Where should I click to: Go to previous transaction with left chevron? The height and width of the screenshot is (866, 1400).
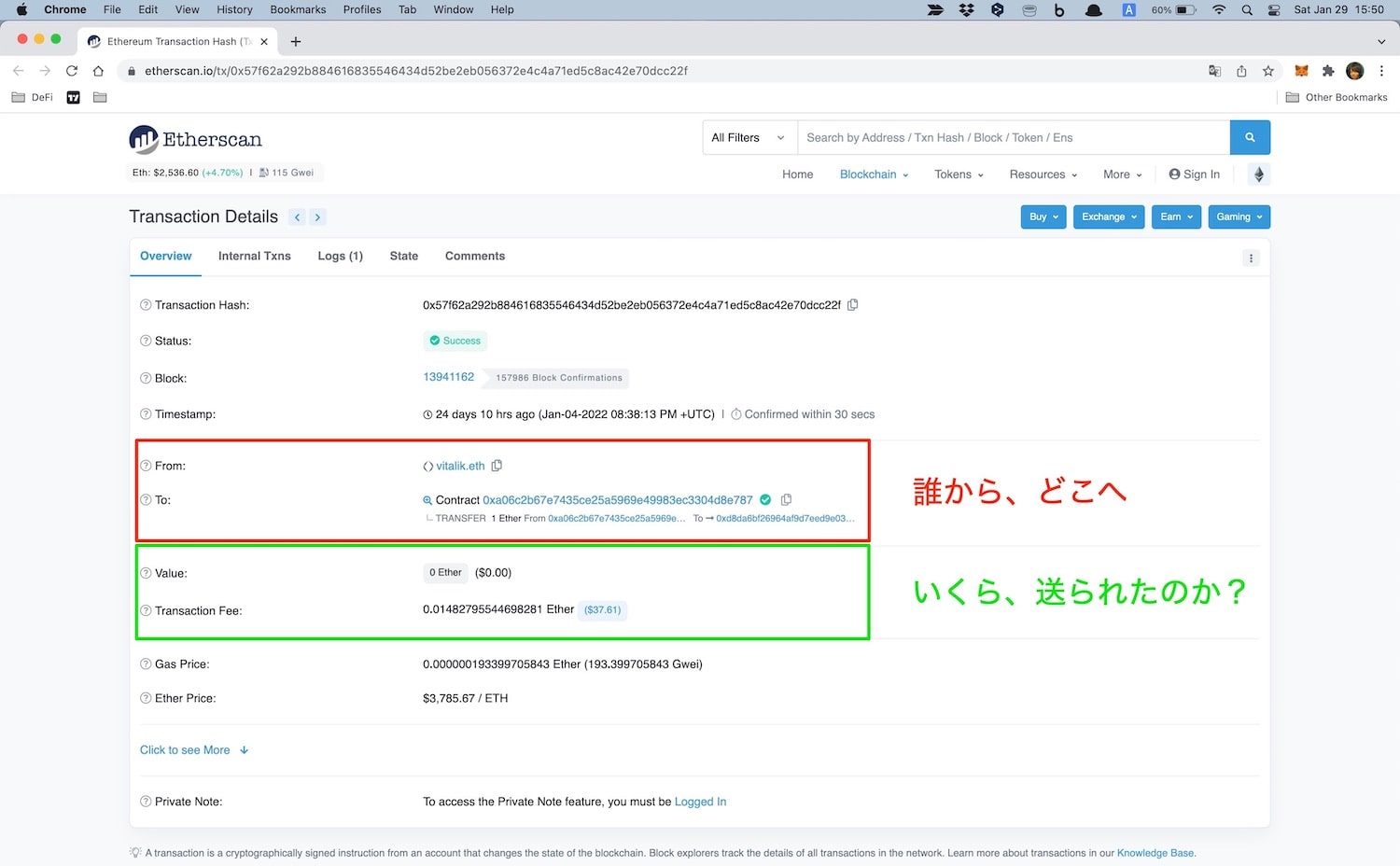[297, 217]
